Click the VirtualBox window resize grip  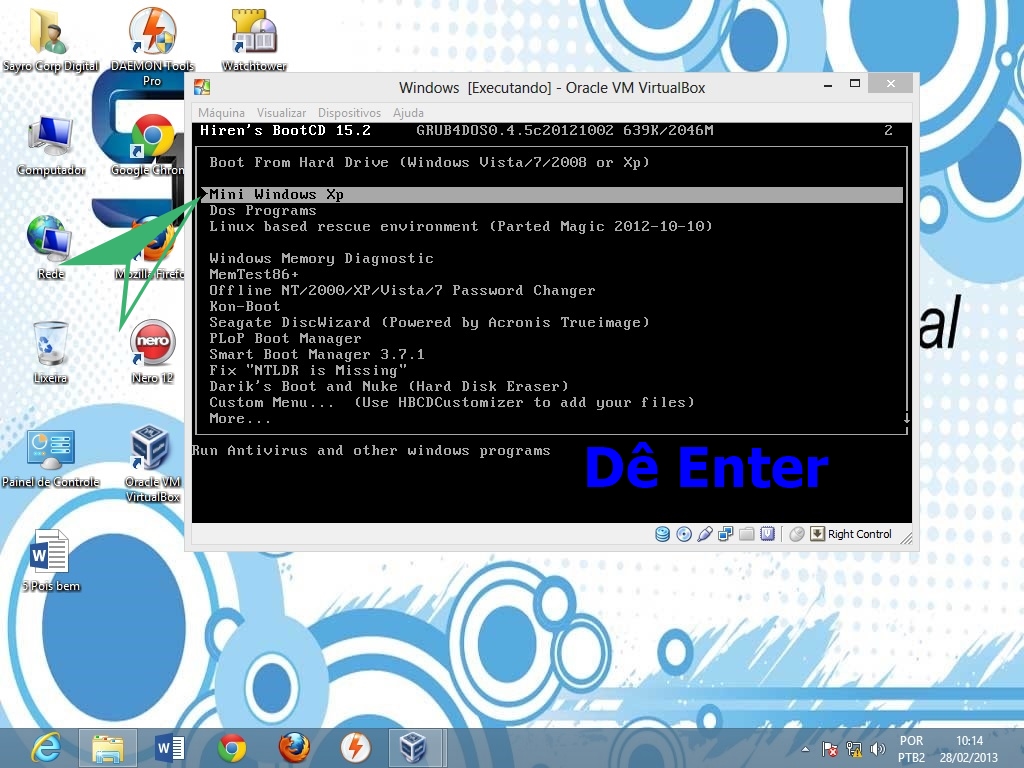(x=906, y=537)
